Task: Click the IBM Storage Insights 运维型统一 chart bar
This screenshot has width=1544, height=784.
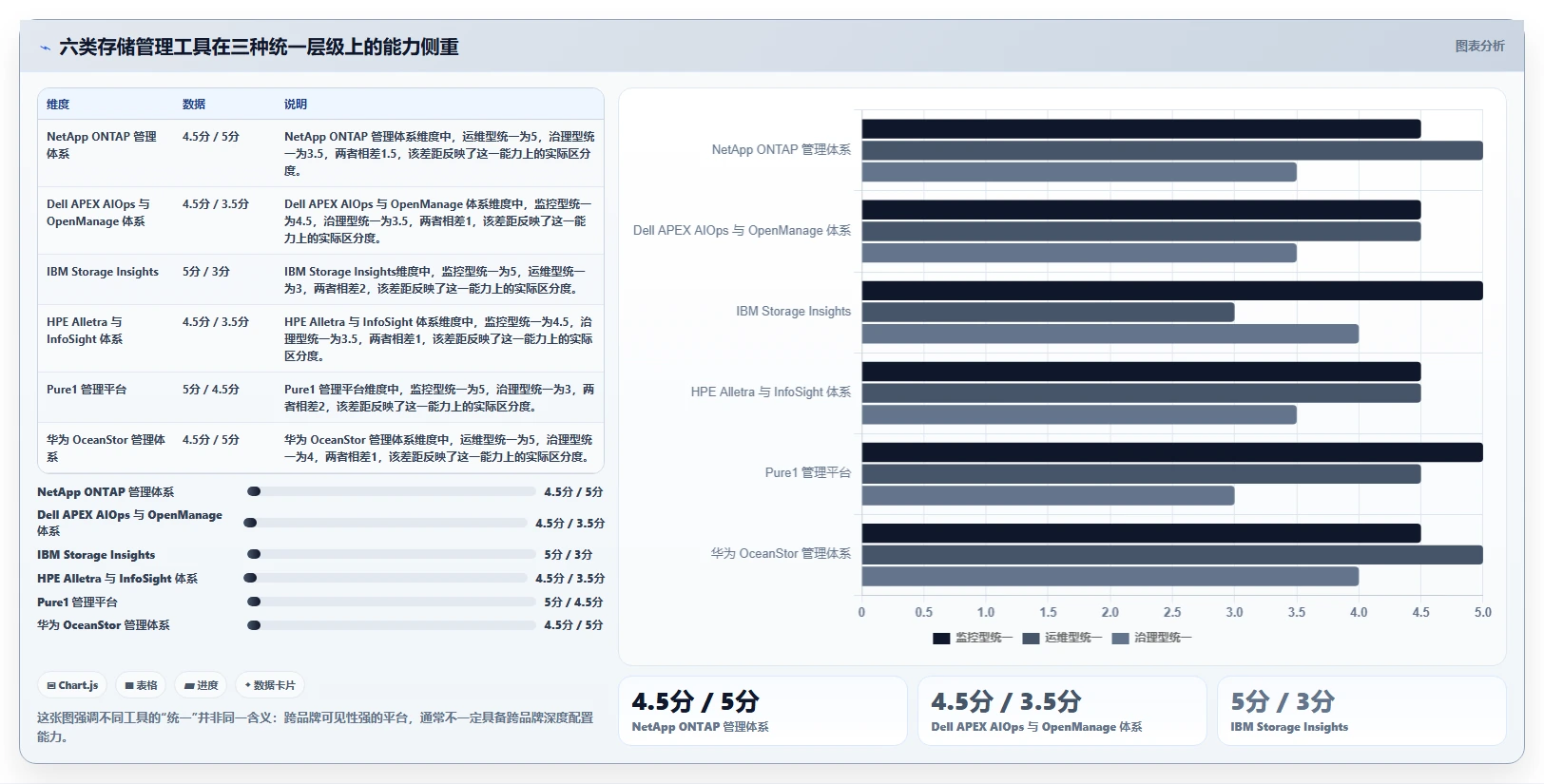Action: pyautogui.click(x=1048, y=312)
